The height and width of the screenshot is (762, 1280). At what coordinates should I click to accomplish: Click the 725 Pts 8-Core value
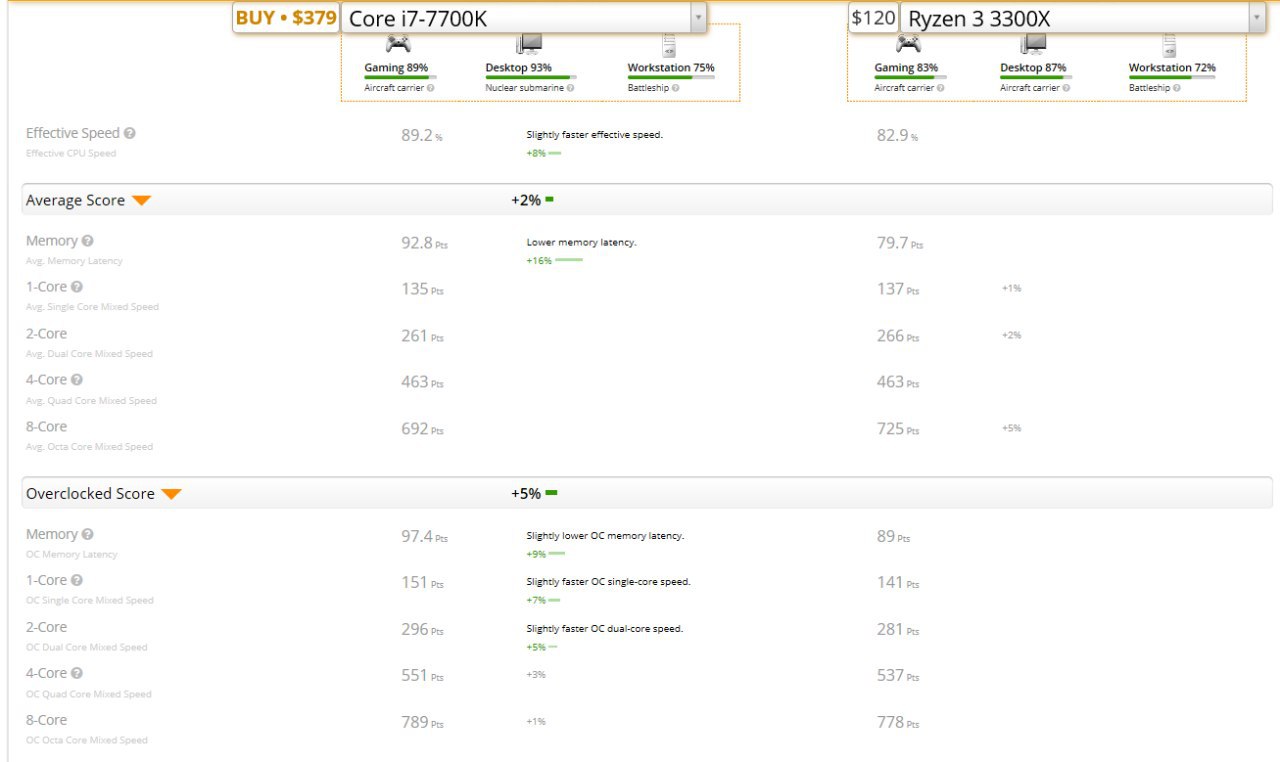tap(898, 429)
